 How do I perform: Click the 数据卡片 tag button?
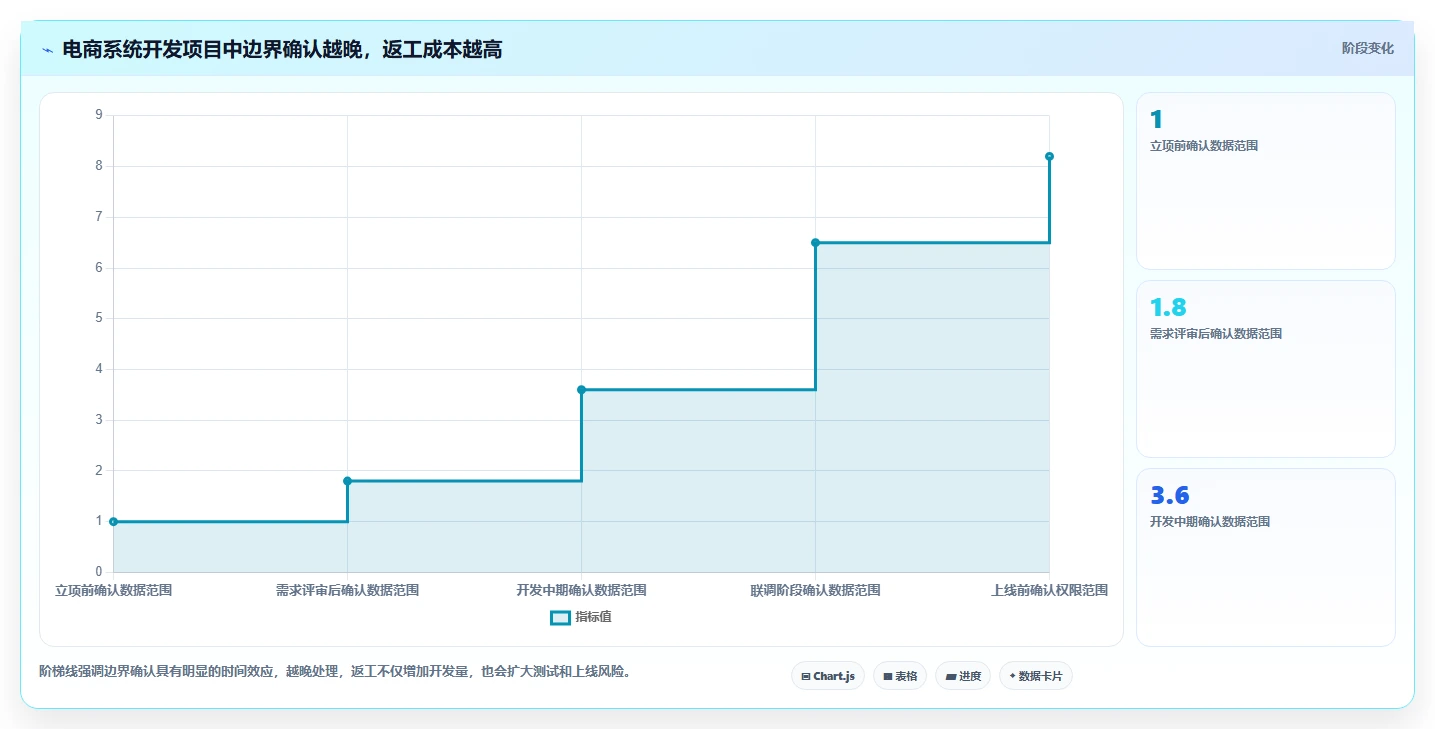coord(1035,676)
